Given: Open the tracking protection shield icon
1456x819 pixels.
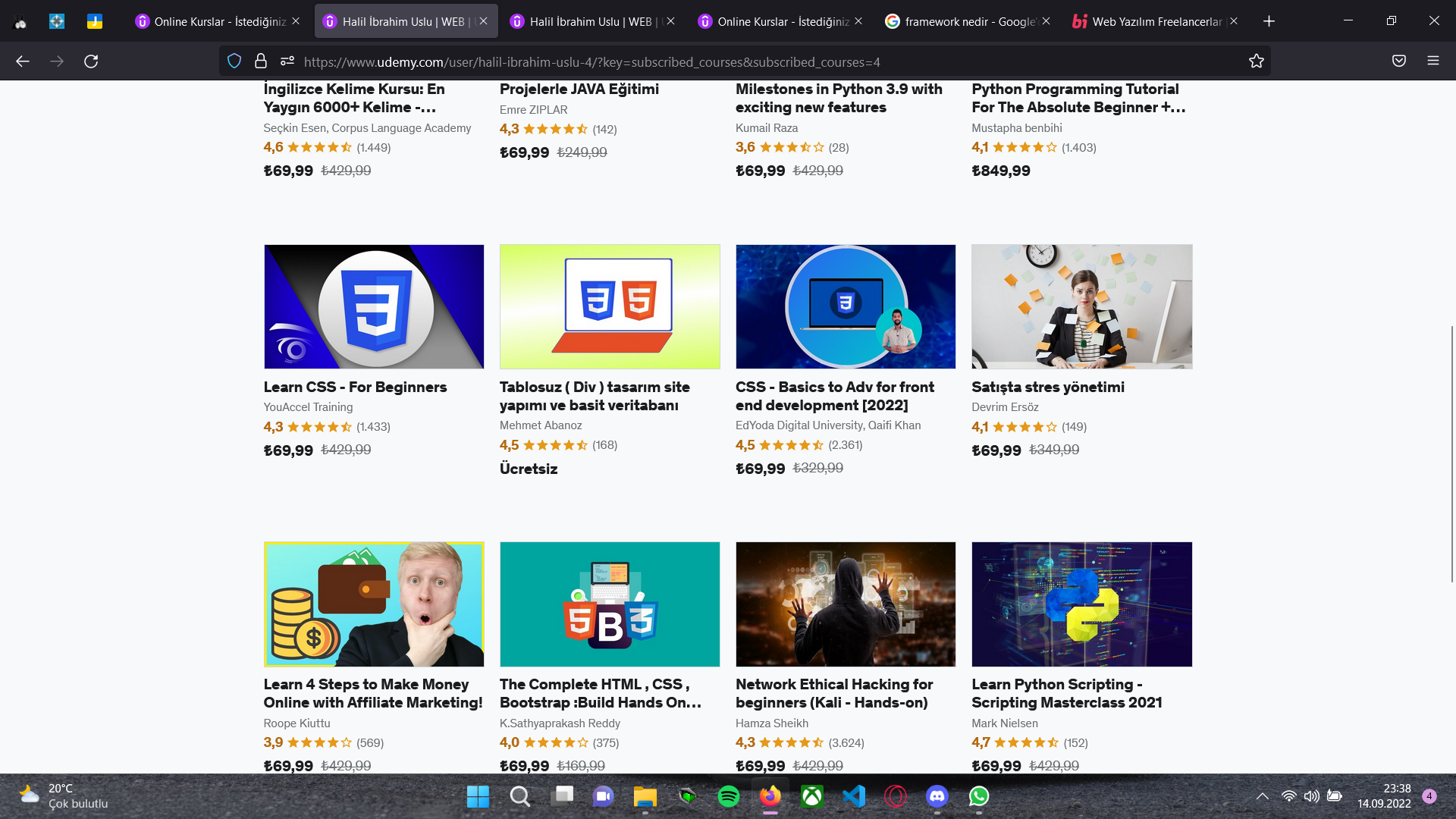Looking at the screenshot, I should [x=234, y=61].
